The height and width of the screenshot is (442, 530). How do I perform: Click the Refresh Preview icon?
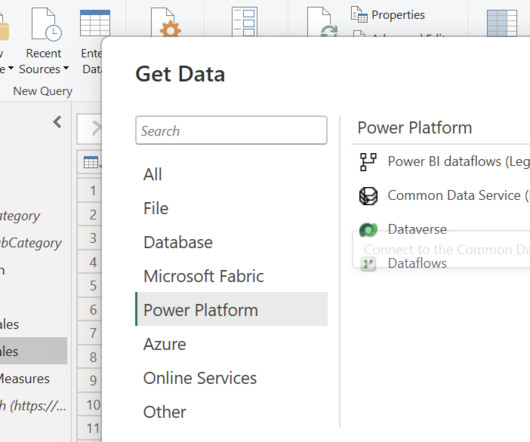[322, 22]
